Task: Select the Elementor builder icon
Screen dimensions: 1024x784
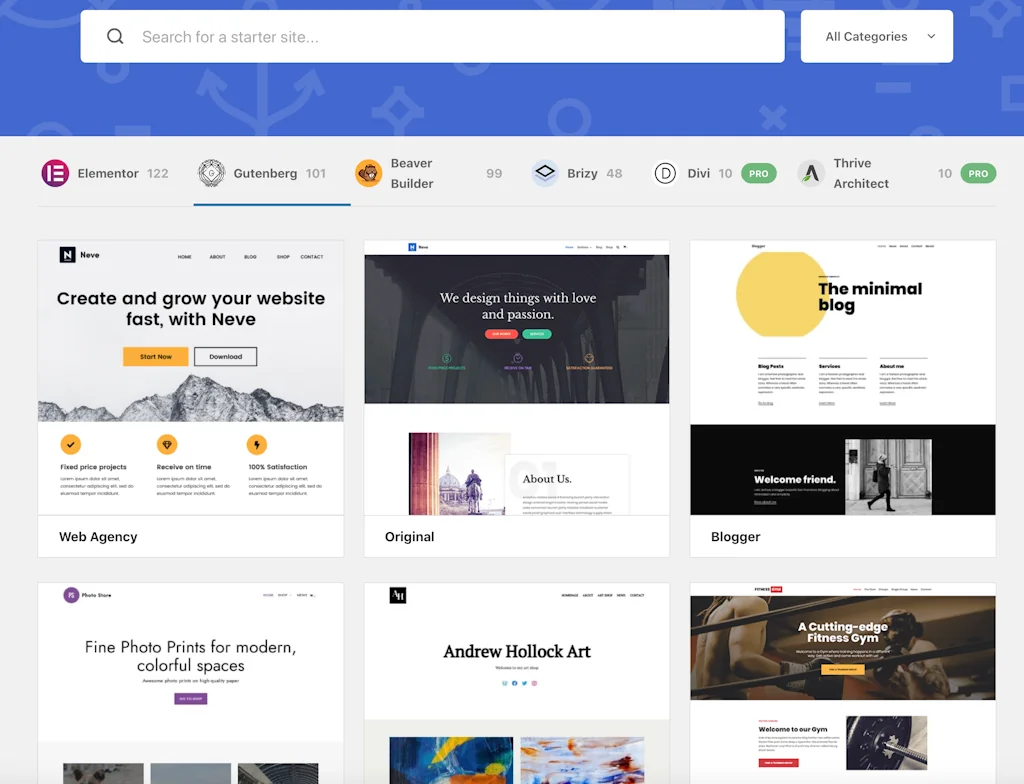Action: pos(55,172)
